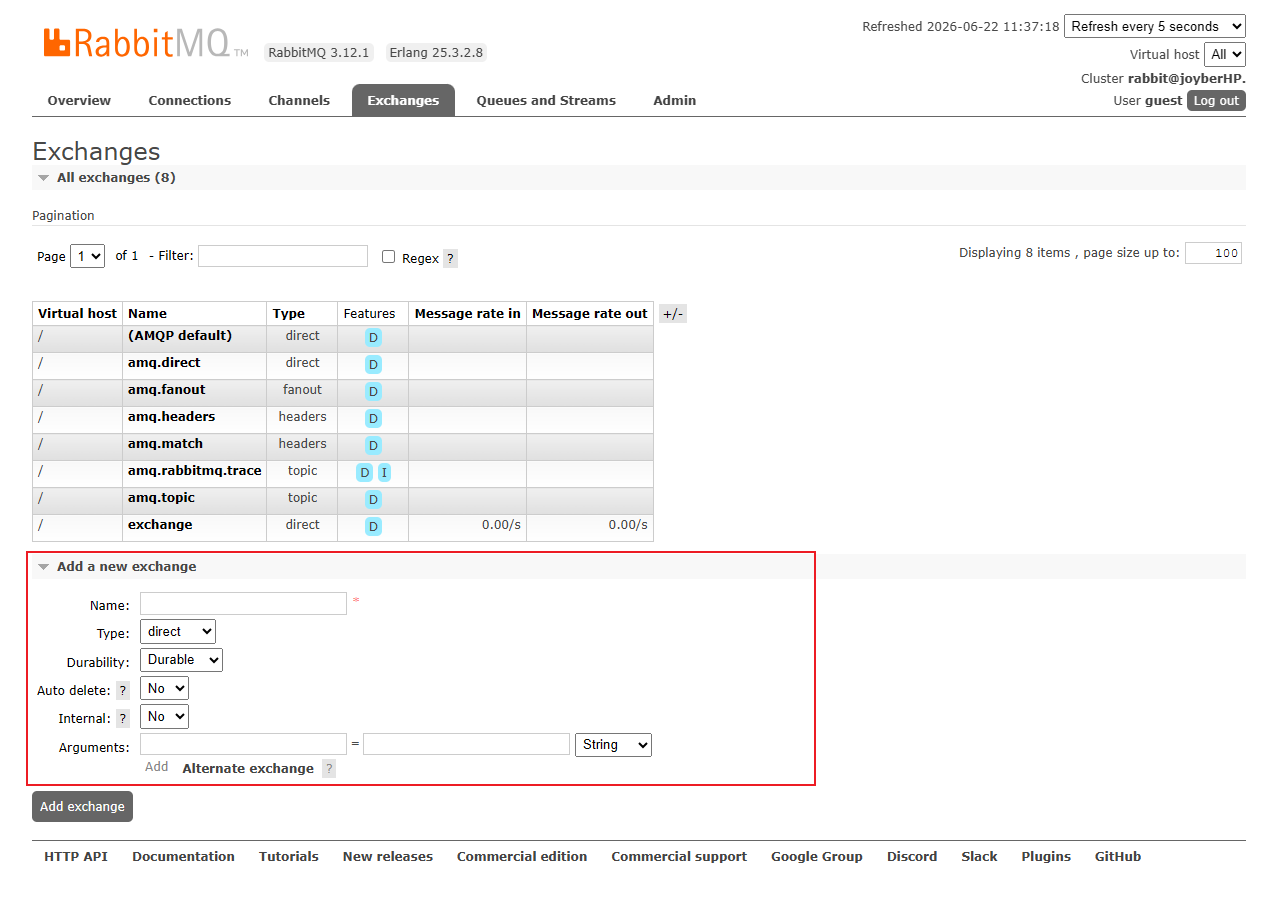Click the Regex help question mark
This screenshot has height=918, width=1278.
(x=450, y=258)
